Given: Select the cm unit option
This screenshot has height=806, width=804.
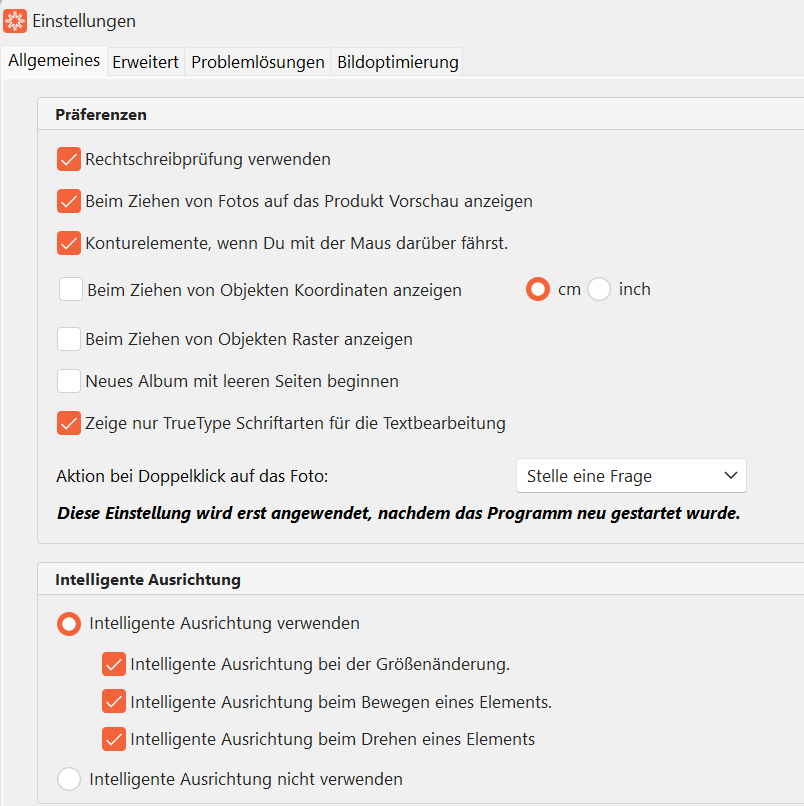Looking at the screenshot, I should click(538, 289).
